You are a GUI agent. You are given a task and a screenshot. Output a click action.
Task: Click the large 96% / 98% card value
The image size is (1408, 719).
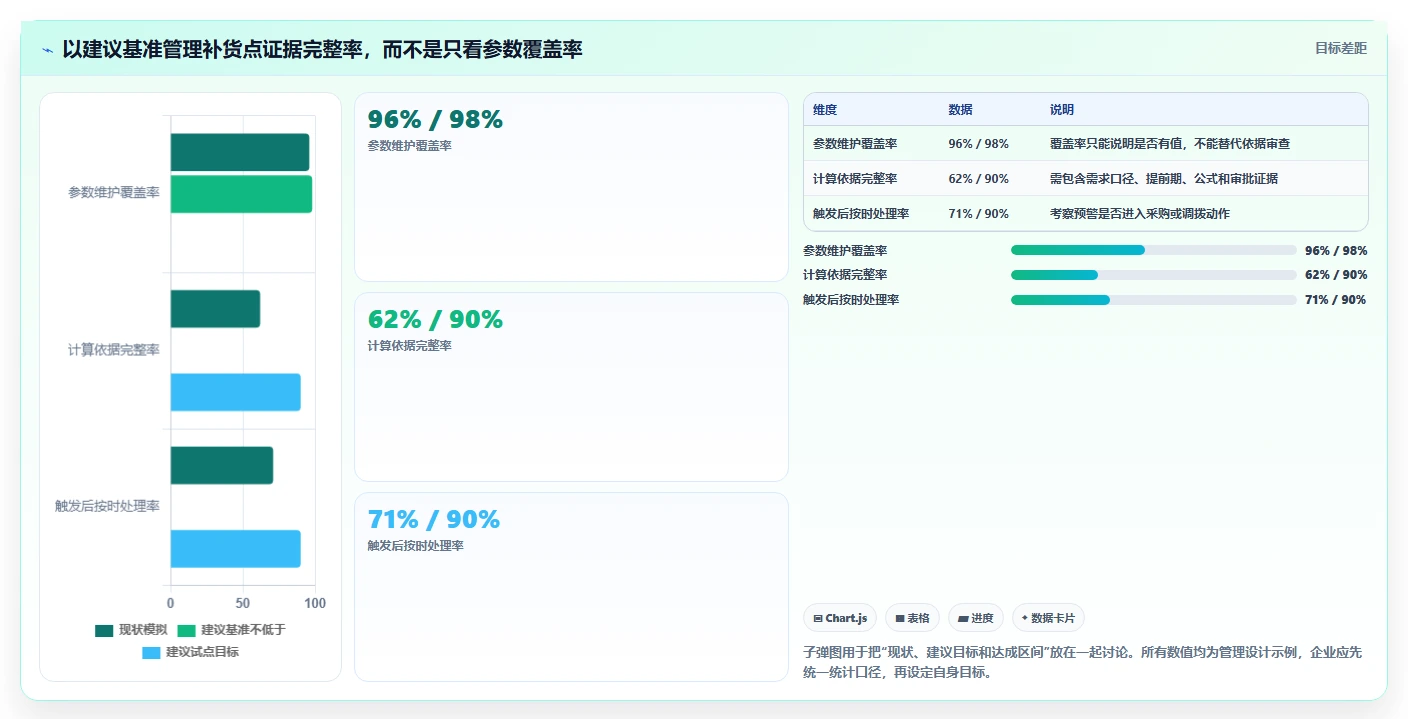coord(435,120)
